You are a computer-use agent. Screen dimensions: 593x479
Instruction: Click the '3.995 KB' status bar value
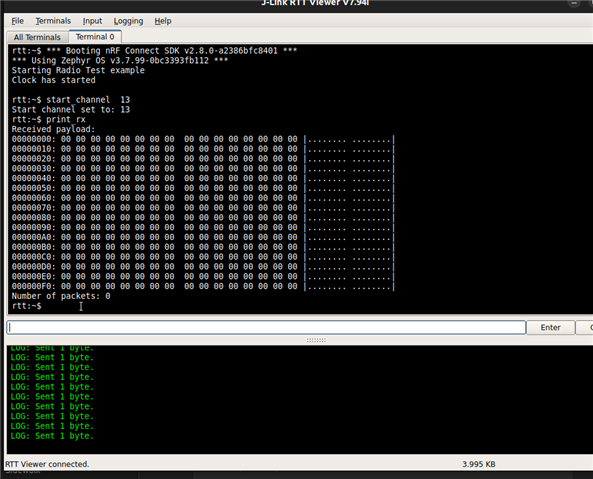click(478, 464)
